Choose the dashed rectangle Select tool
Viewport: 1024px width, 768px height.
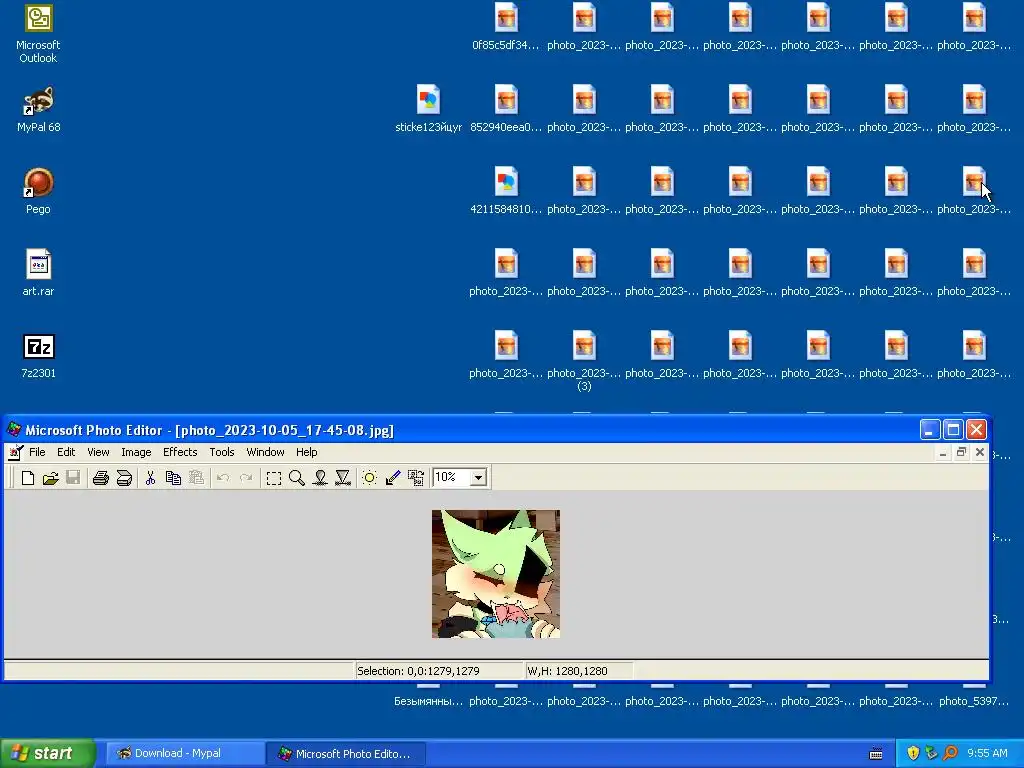(274, 478)
